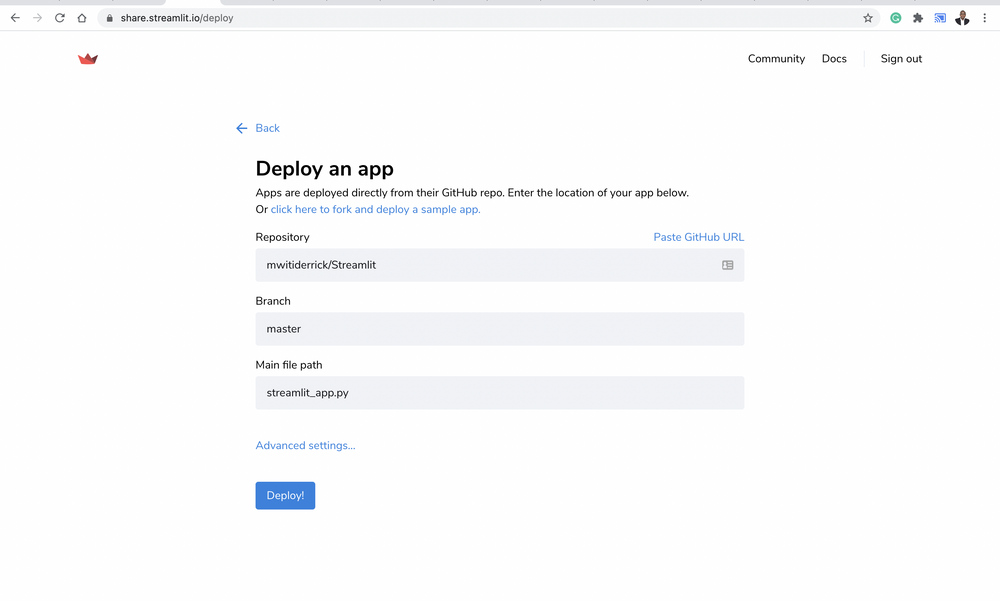Image resolution: width=1000 pixels, height=601 pixels.
Task: Reload the page
Action: 59,17
